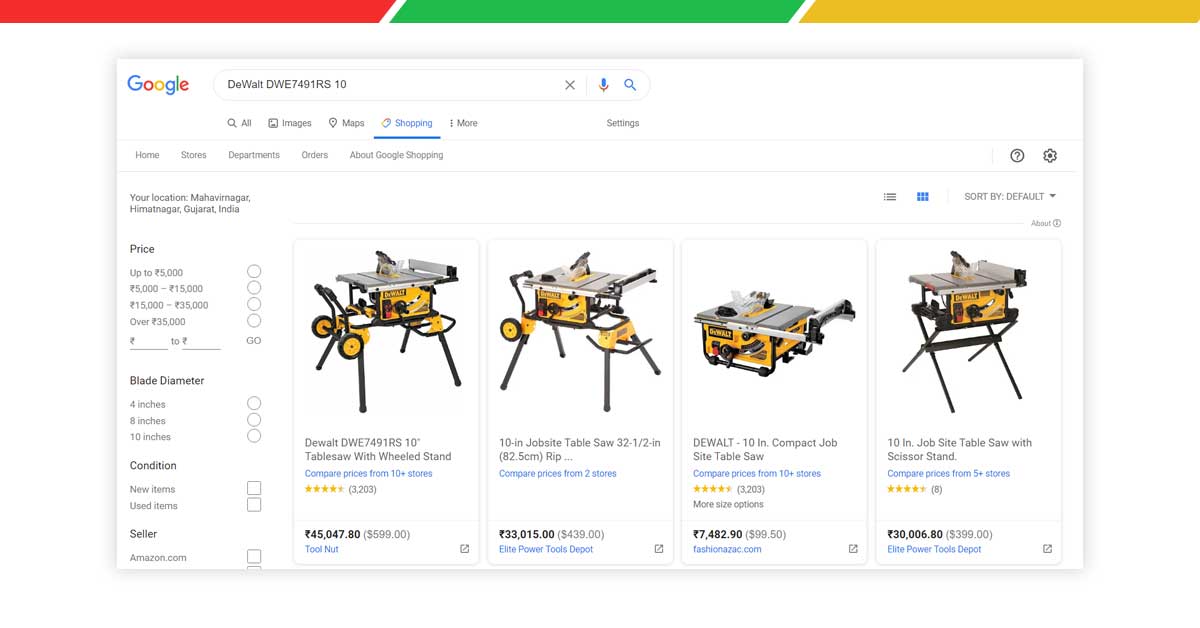The image size is (1200, 628).
Task: Click Compare prices from 2 stores link
Action: (x=558, y=474)
